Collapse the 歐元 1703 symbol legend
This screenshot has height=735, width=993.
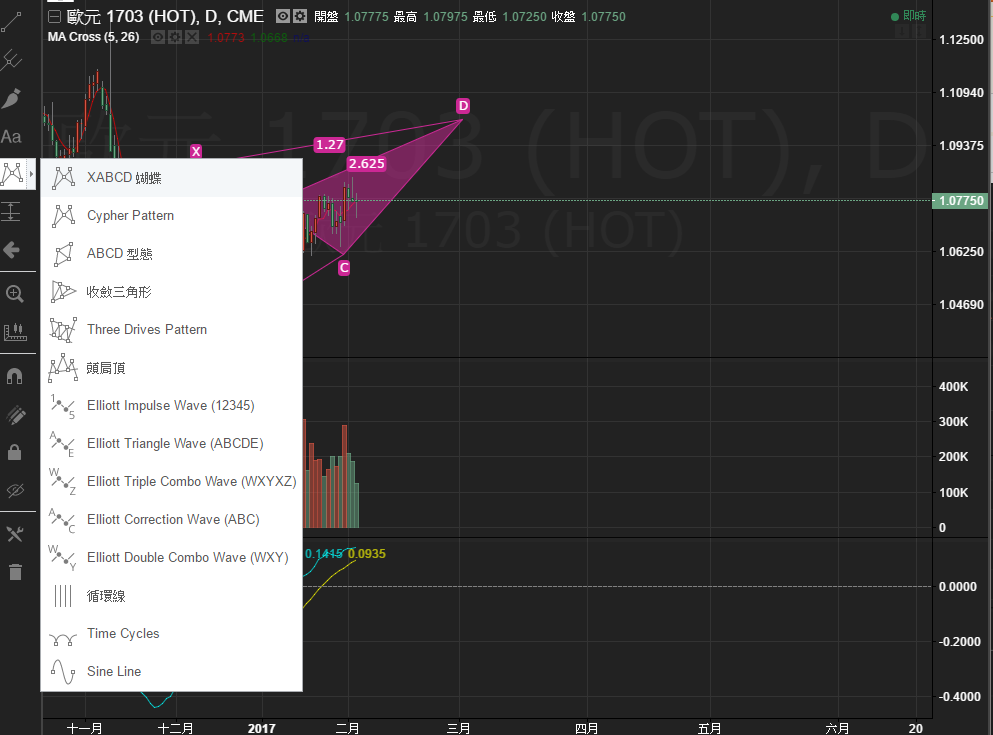tap(54, 16)
